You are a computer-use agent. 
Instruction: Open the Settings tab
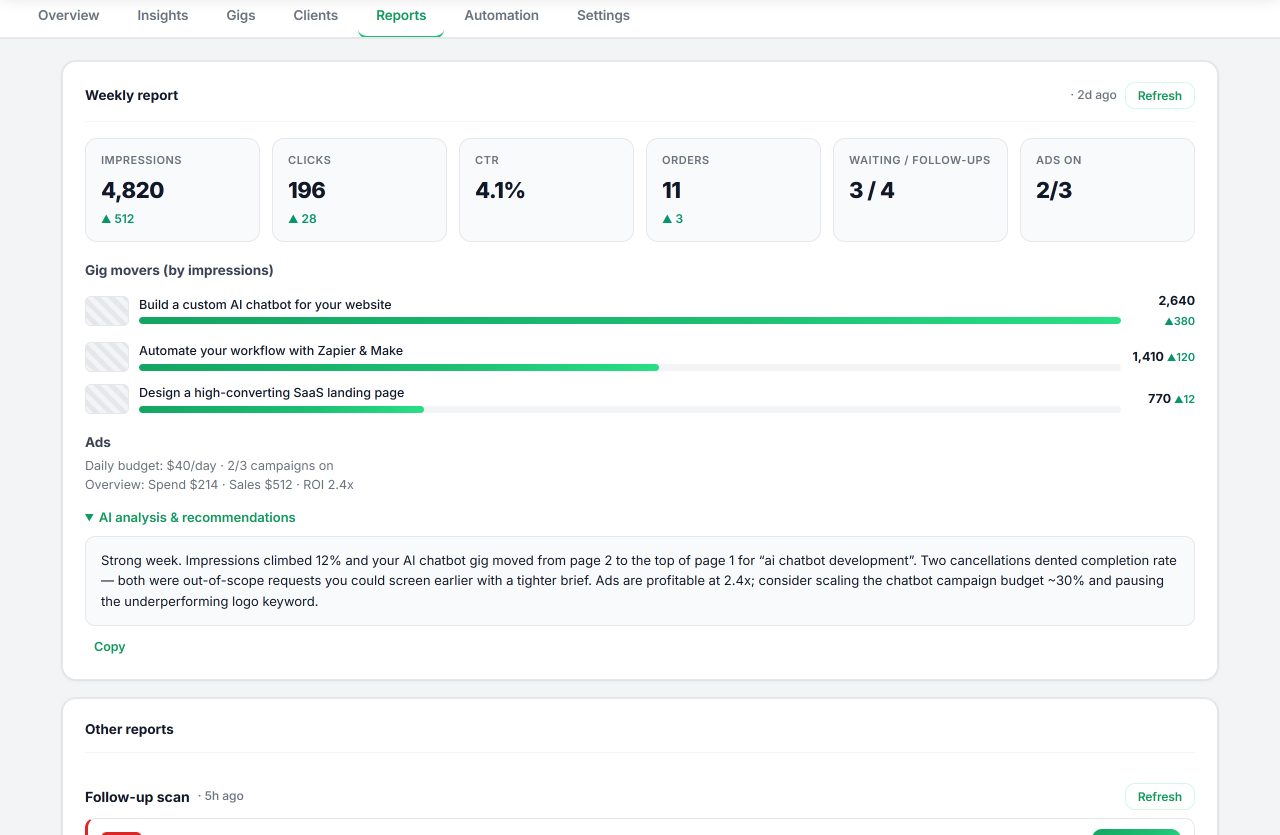(x=603, y=15)
